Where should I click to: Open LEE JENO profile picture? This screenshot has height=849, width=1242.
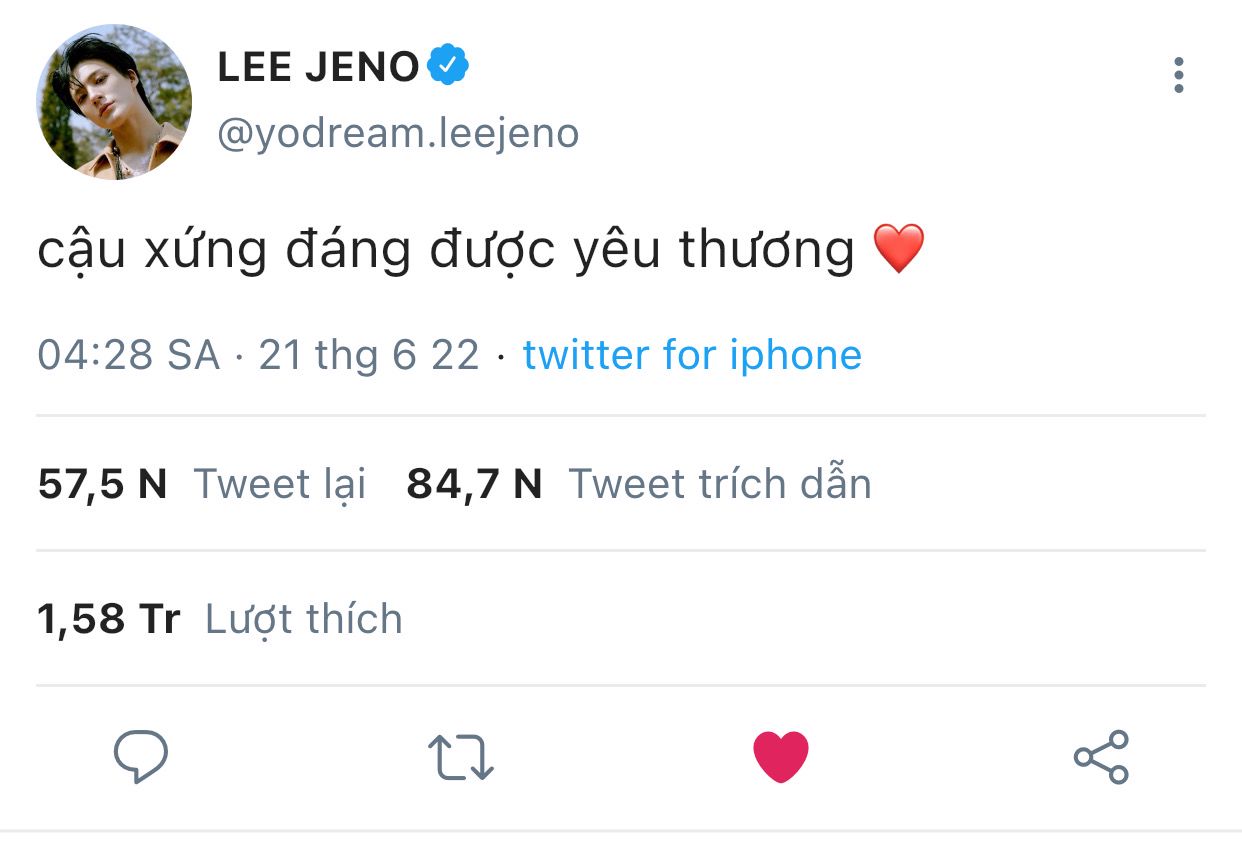pos(114,102)
